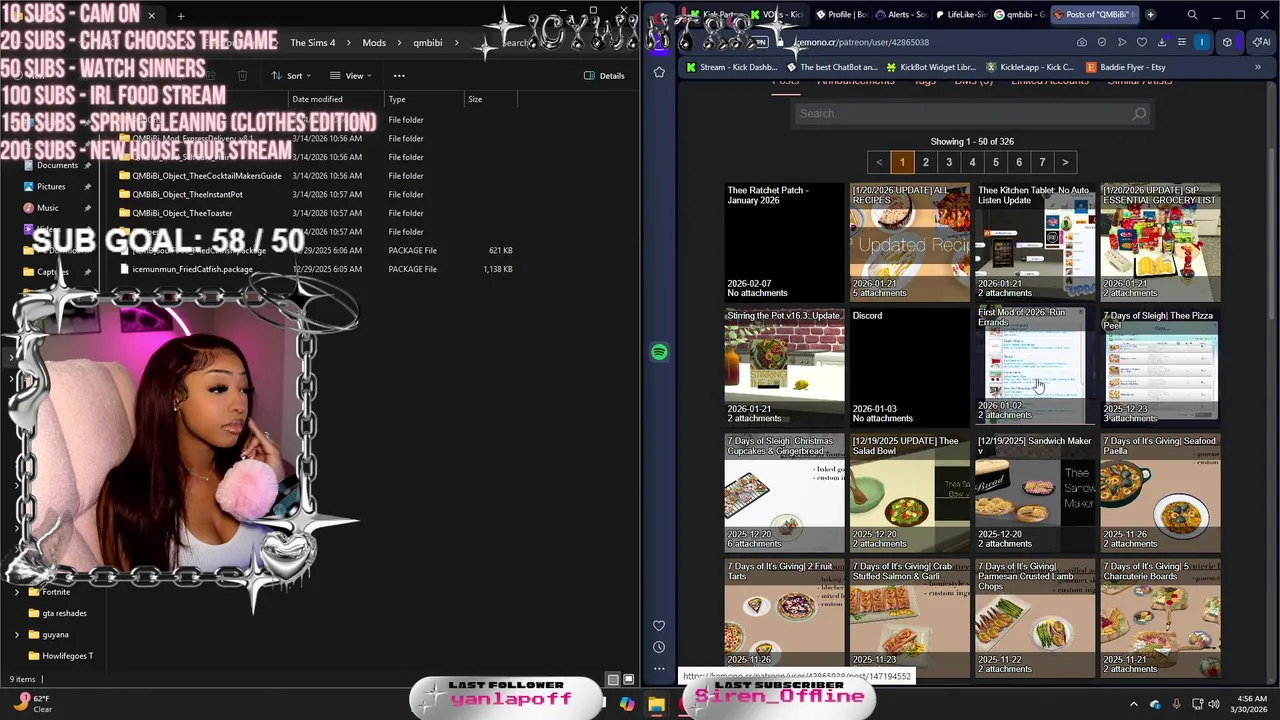Go to page 2 of posts
The height and width of the screenshot is (720, 1280).
926,162
